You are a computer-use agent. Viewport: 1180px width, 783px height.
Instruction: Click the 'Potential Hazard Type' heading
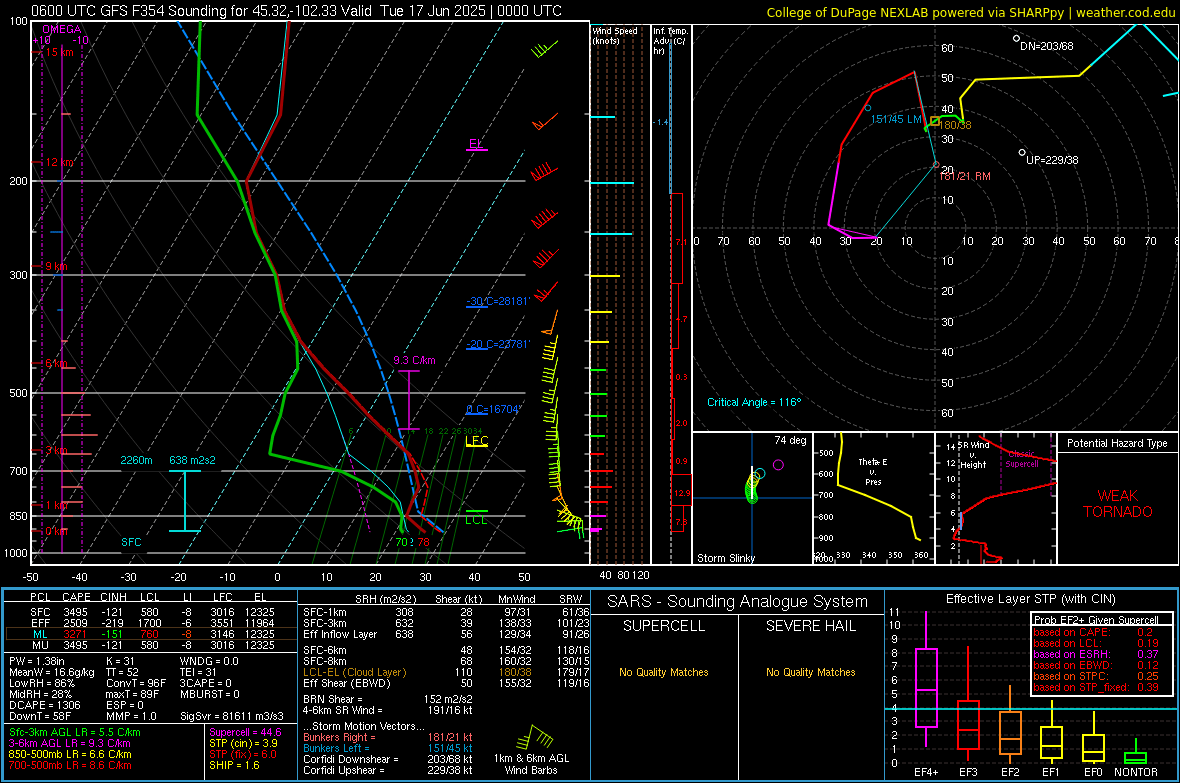(x=1117, y=443)
